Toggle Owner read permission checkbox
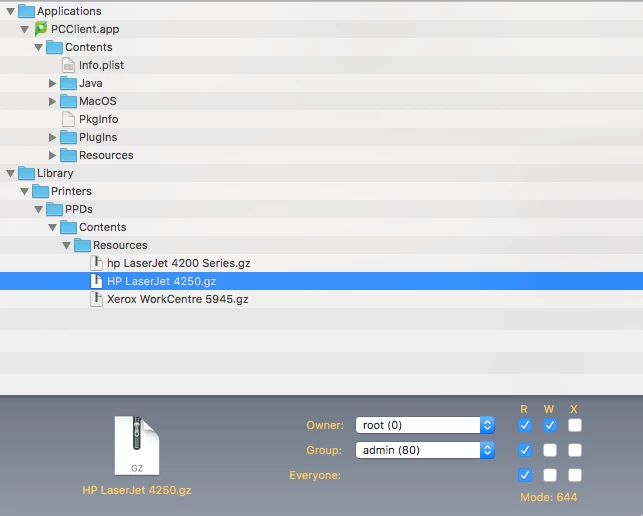The height and width of the screenshot is (516, 643). pyautogui.click(x=525, y=425)
